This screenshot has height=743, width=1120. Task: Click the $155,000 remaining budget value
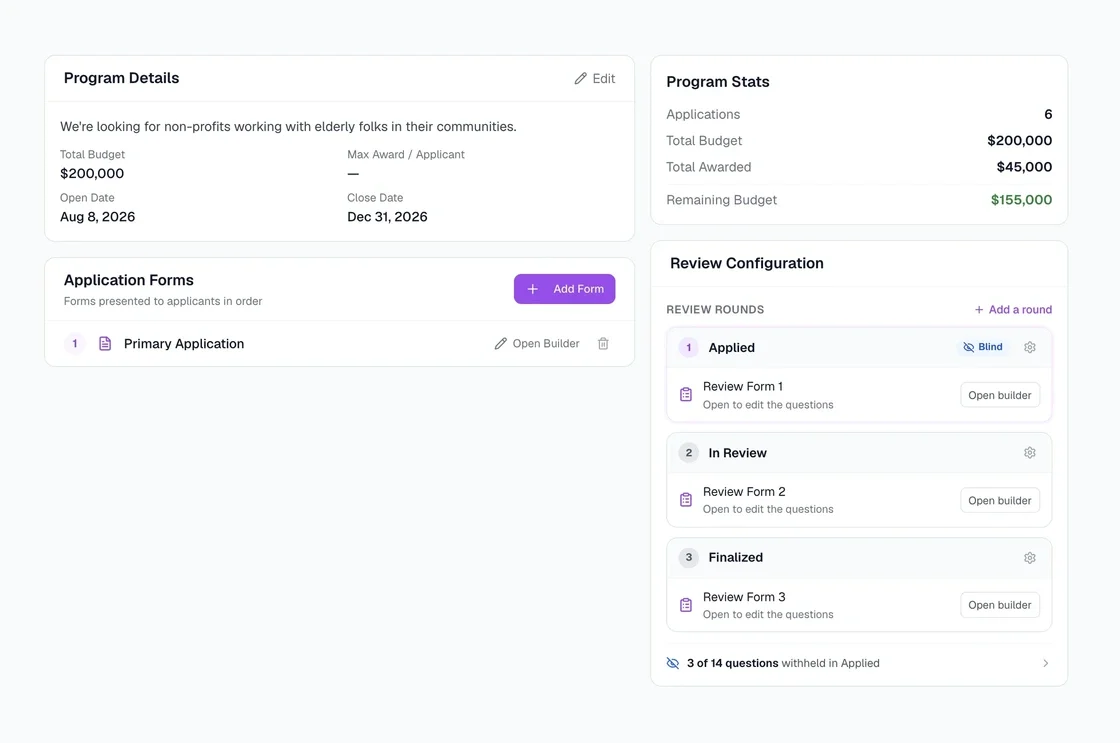click(1021, 200)
